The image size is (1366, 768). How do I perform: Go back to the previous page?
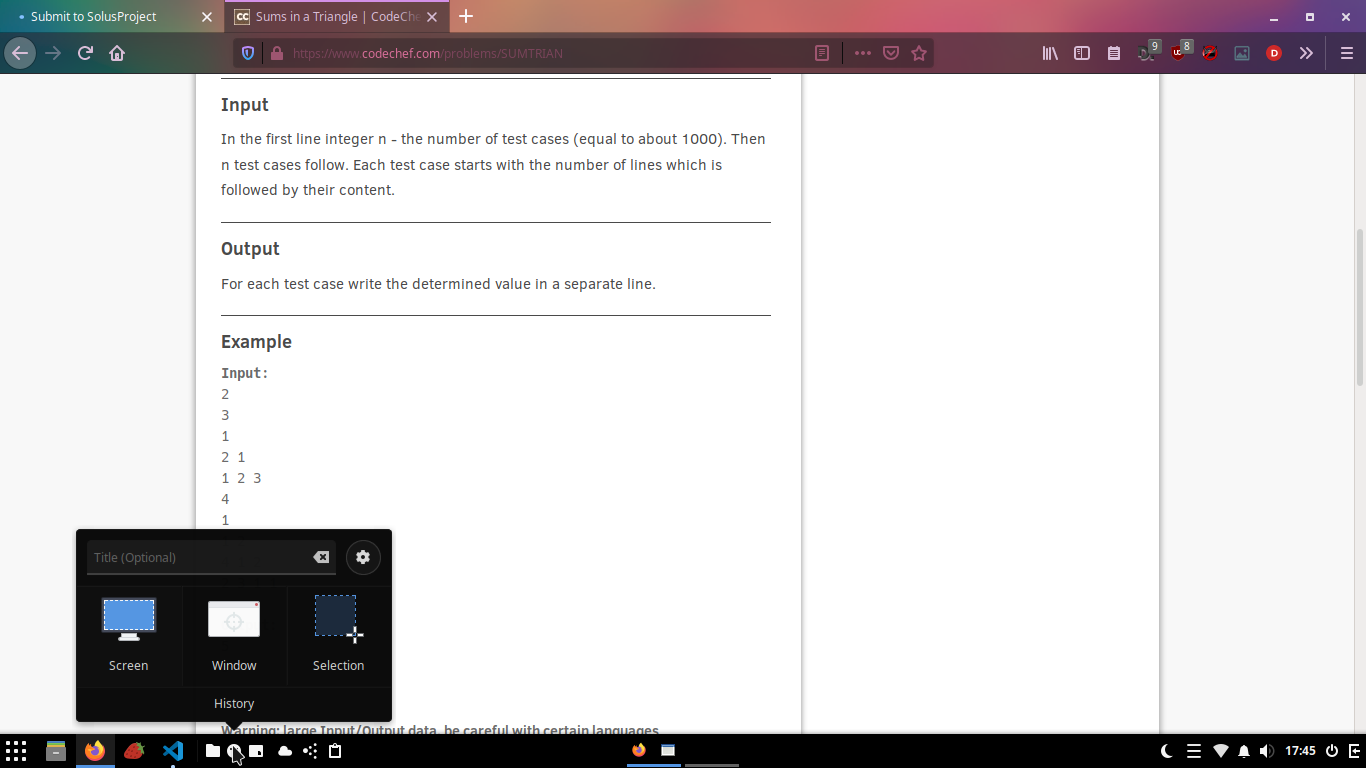[x=20, y=53]
